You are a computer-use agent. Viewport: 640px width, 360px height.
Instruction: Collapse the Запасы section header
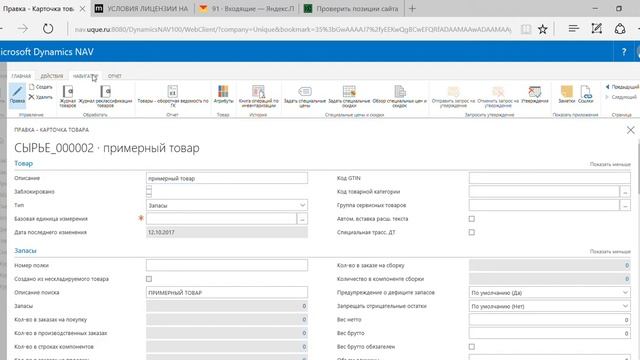point(25,251)
